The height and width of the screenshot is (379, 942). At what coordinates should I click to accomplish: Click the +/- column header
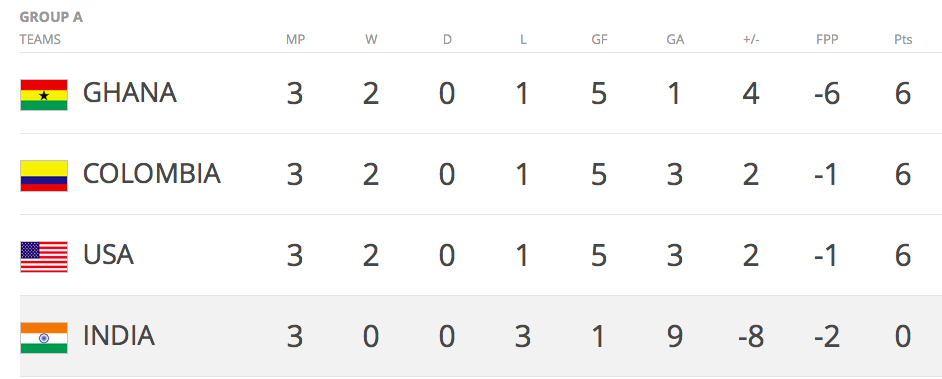(751, 40)
